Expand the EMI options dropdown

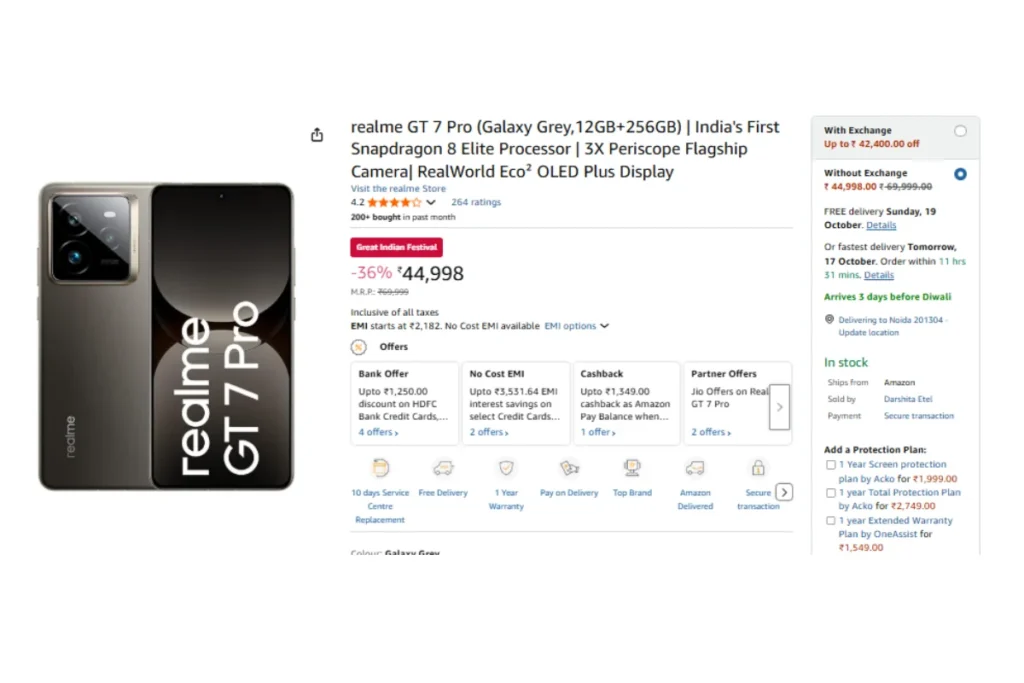[576, 326]
